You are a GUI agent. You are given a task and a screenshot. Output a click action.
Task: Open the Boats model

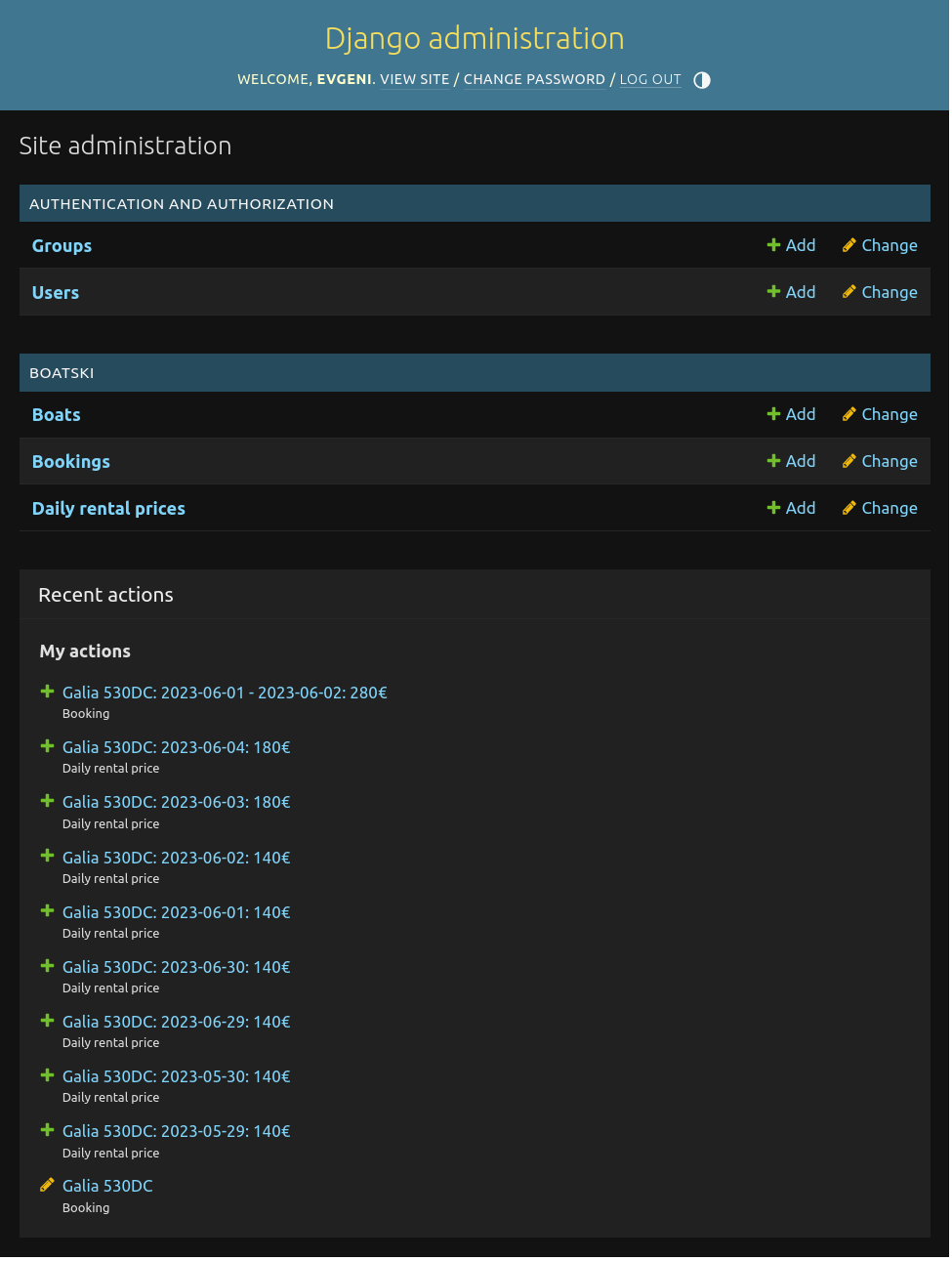(57, 415)
